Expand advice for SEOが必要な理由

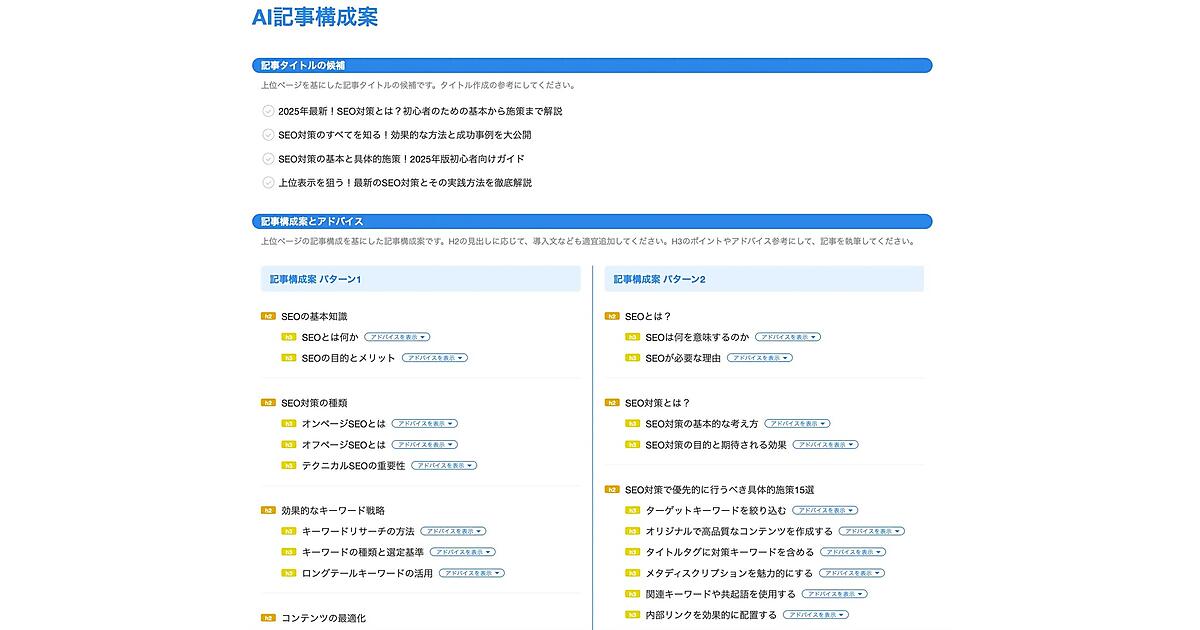tap(760, 358)
